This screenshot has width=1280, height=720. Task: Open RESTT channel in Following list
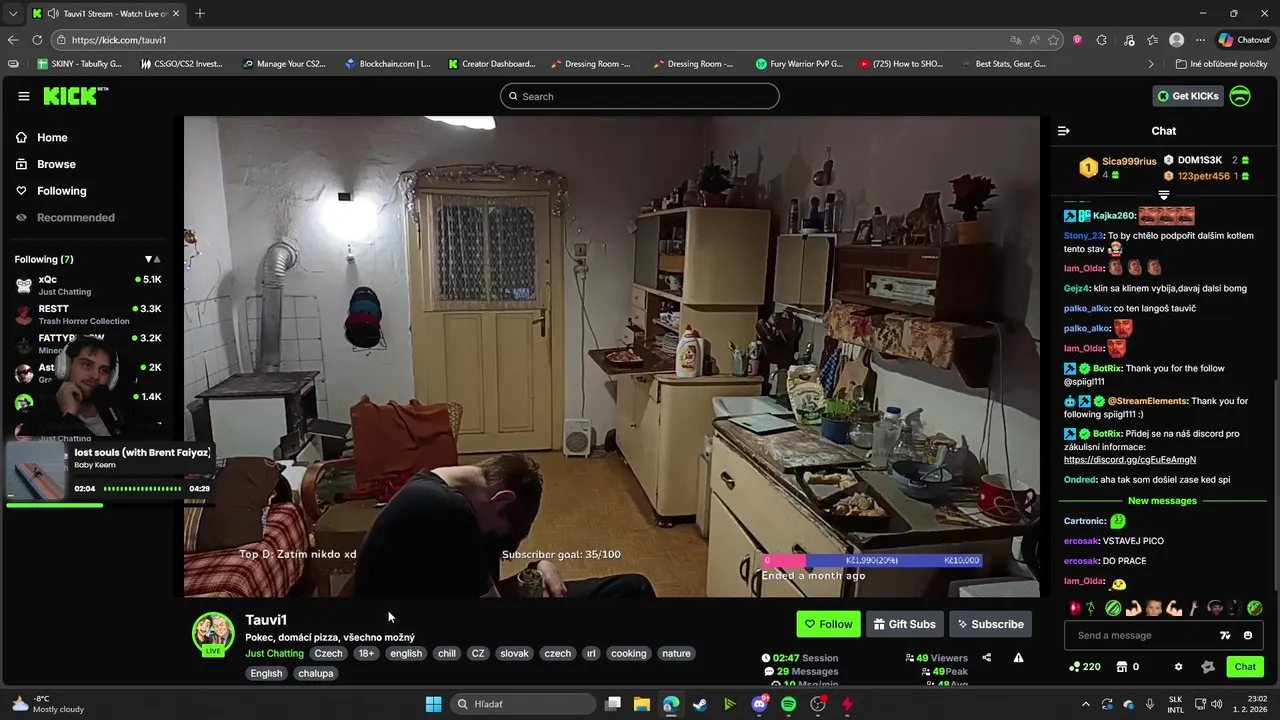click(x=87, y=314)
